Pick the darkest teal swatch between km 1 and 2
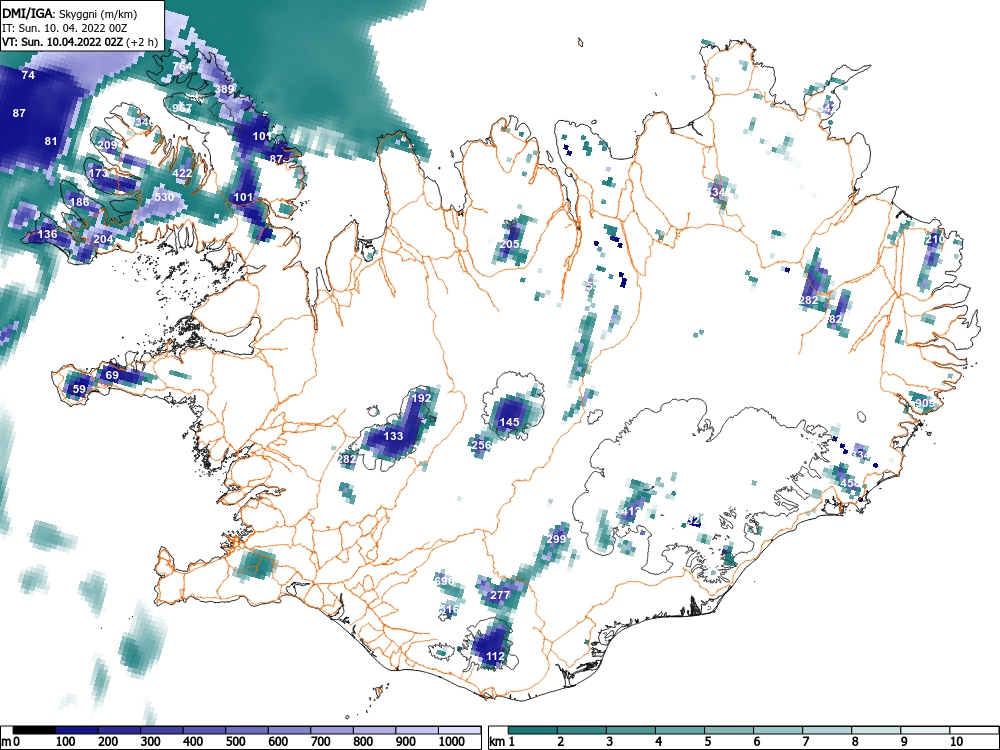The height and width of the screenshot is (750, 1000). (x=533, y=730)
